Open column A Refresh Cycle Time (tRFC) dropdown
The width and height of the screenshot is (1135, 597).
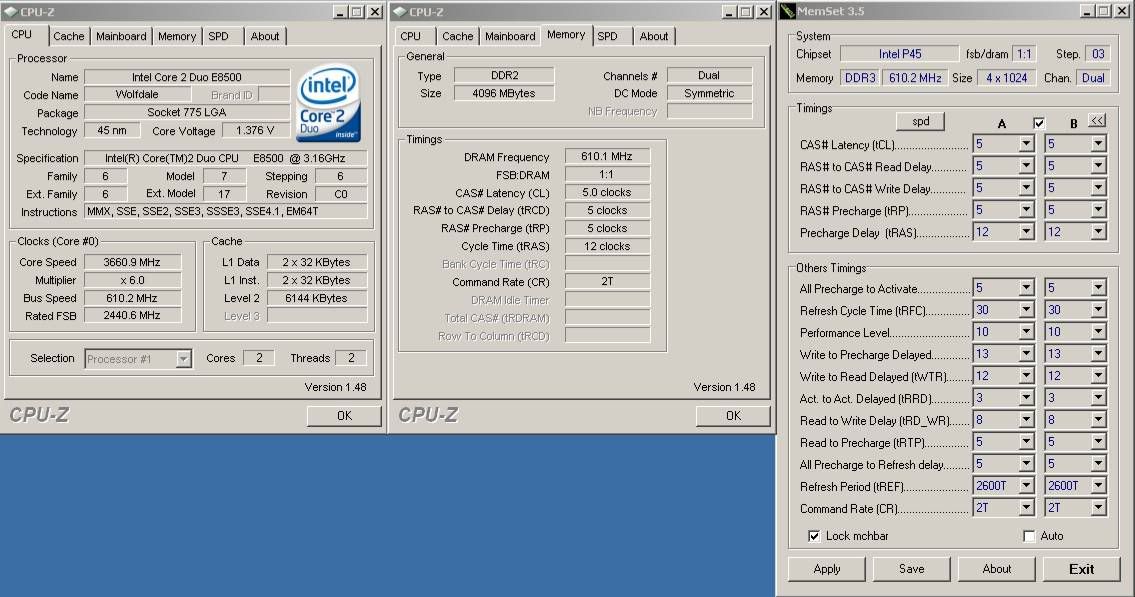(1026, 310)
